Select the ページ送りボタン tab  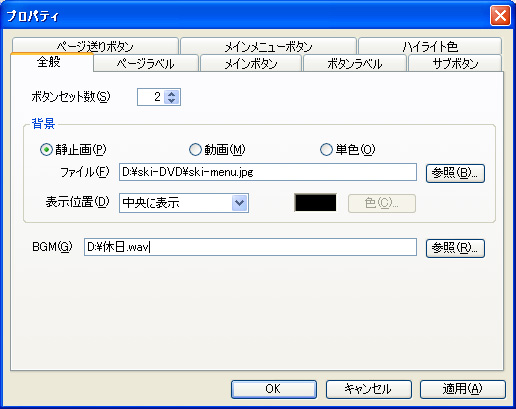click(x=95, y=46)
